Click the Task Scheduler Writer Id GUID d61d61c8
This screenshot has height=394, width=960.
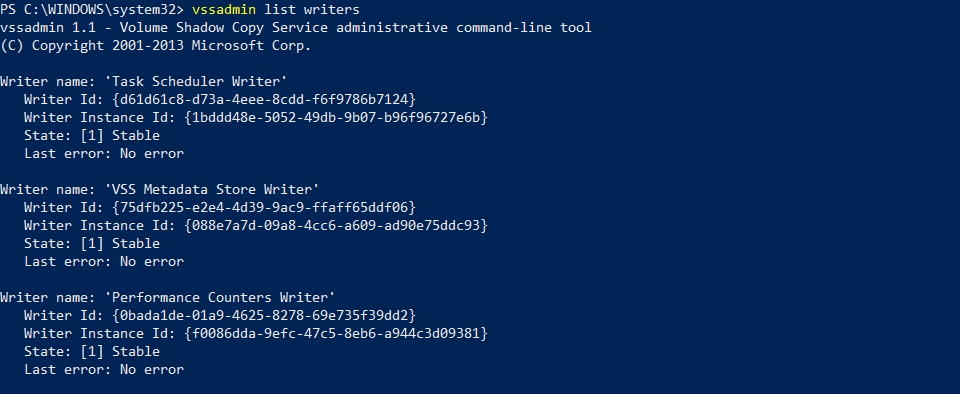click(264, 99)
